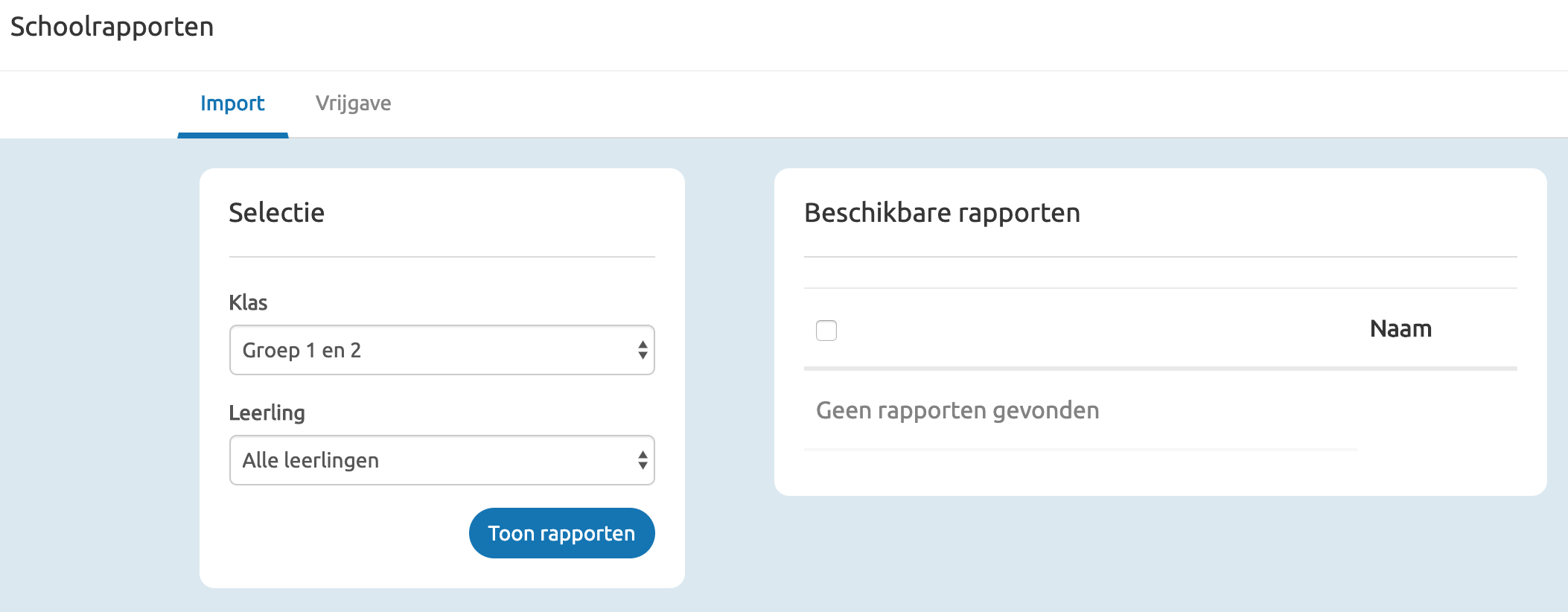Select the Selectie panel heading
This screenshot has width=1568, height=612.
pos(275,213)
